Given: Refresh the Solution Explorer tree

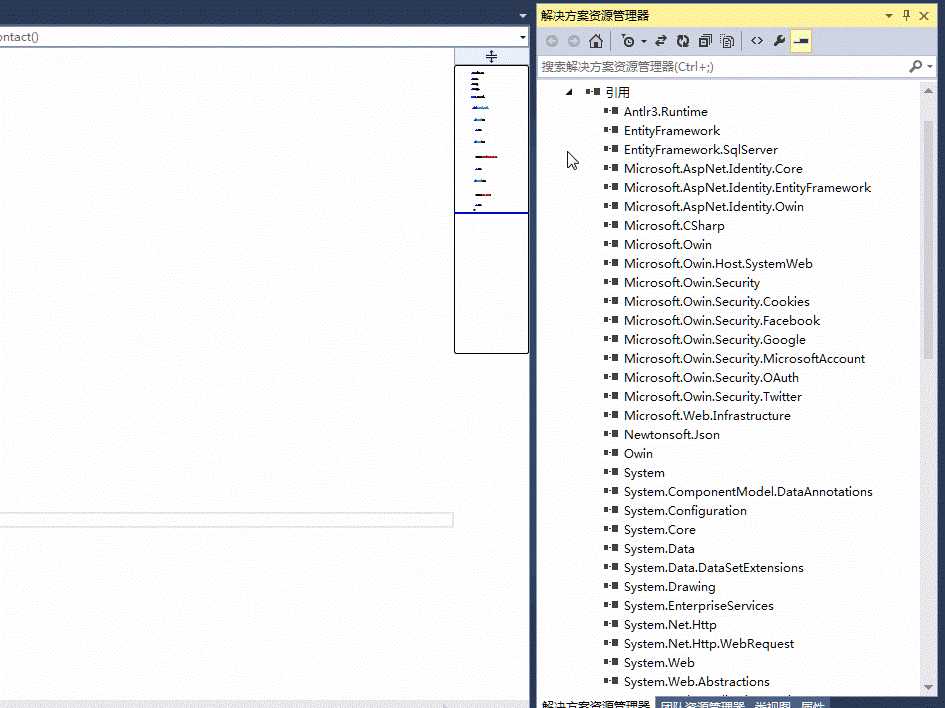Looking at the screenshot, I should coord(683,41).
